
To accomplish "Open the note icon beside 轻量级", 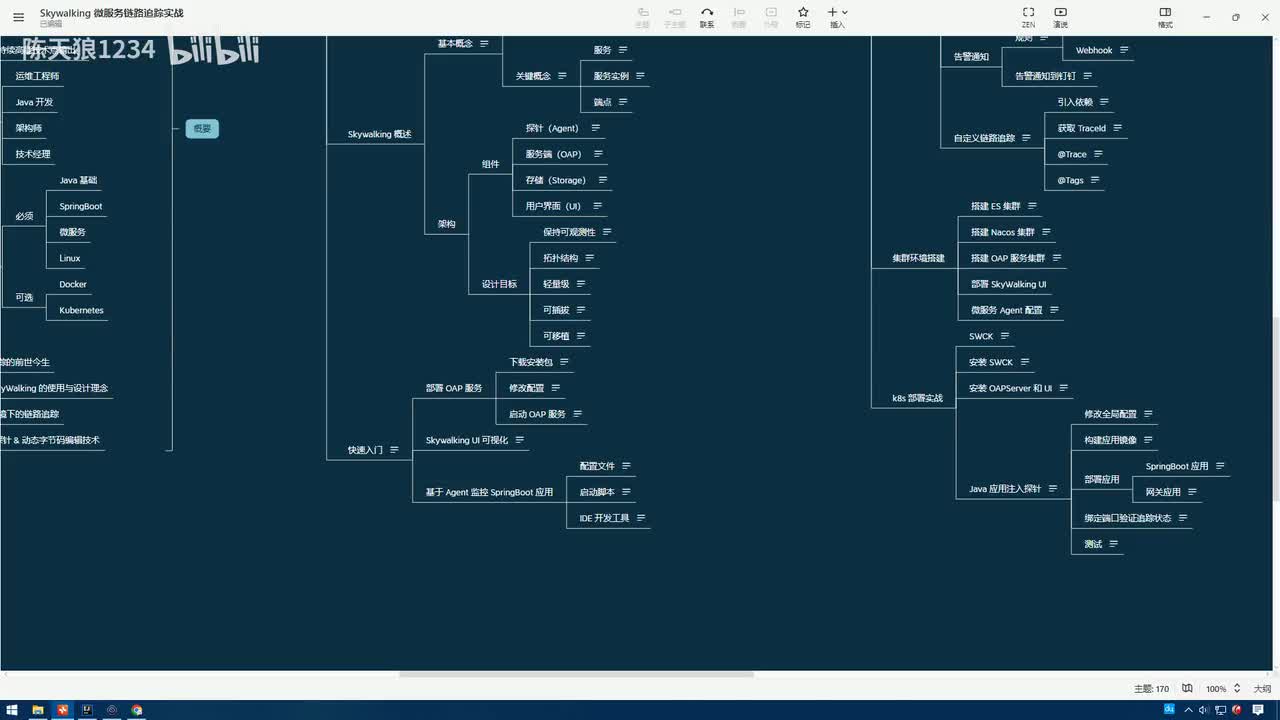I will tap(581, 284).
